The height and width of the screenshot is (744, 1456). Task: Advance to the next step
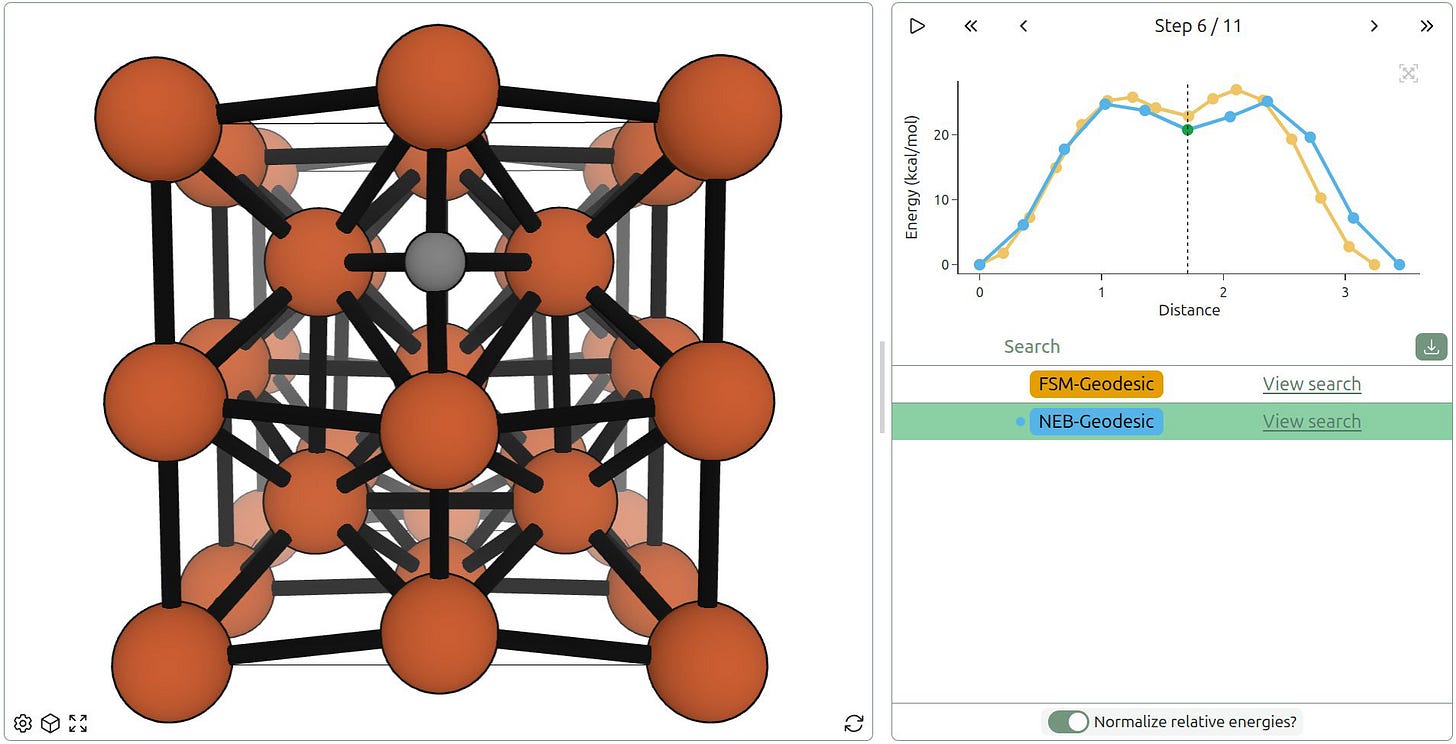(1374, 26)
